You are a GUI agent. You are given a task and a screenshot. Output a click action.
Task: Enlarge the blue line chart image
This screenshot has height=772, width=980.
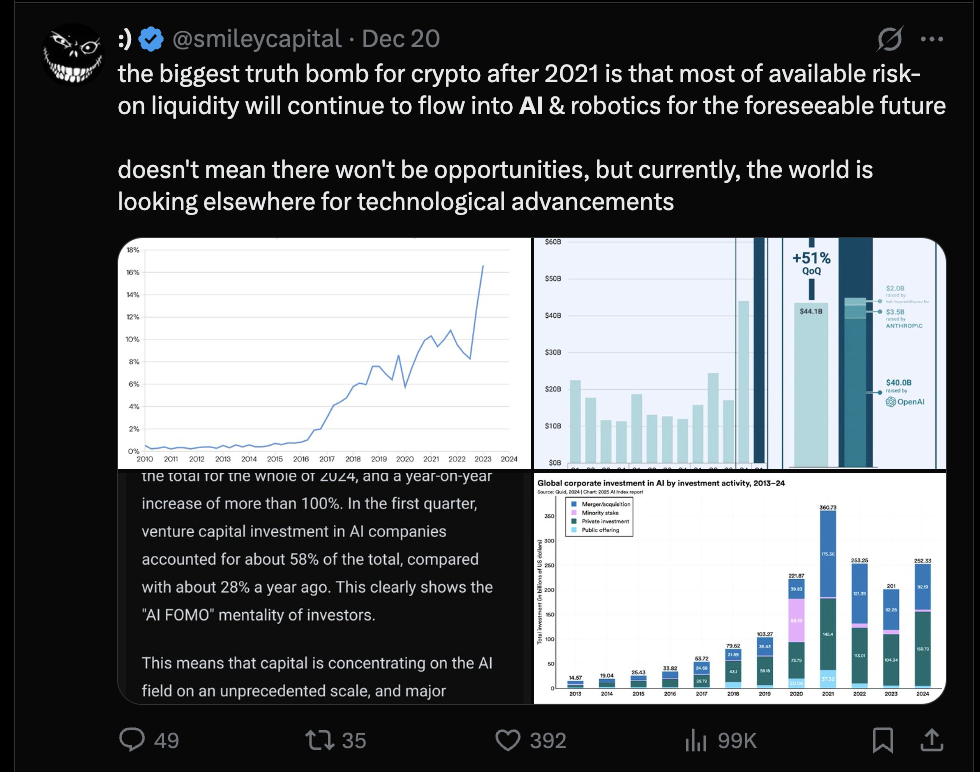pyautogui.click(x=324, y=353)
